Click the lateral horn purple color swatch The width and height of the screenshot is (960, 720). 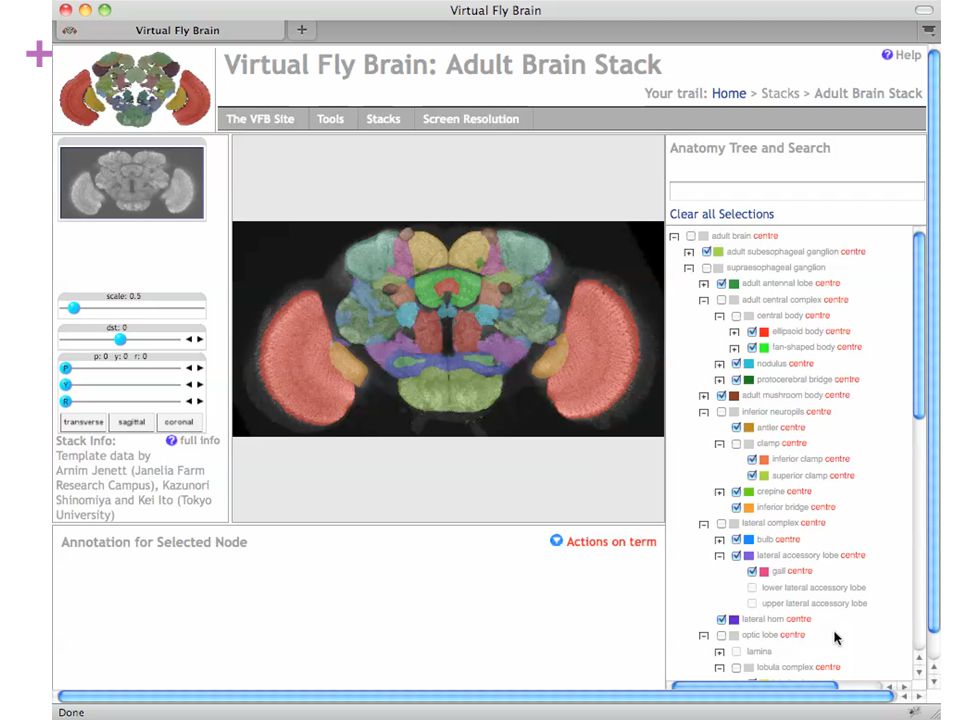[734, 620]
